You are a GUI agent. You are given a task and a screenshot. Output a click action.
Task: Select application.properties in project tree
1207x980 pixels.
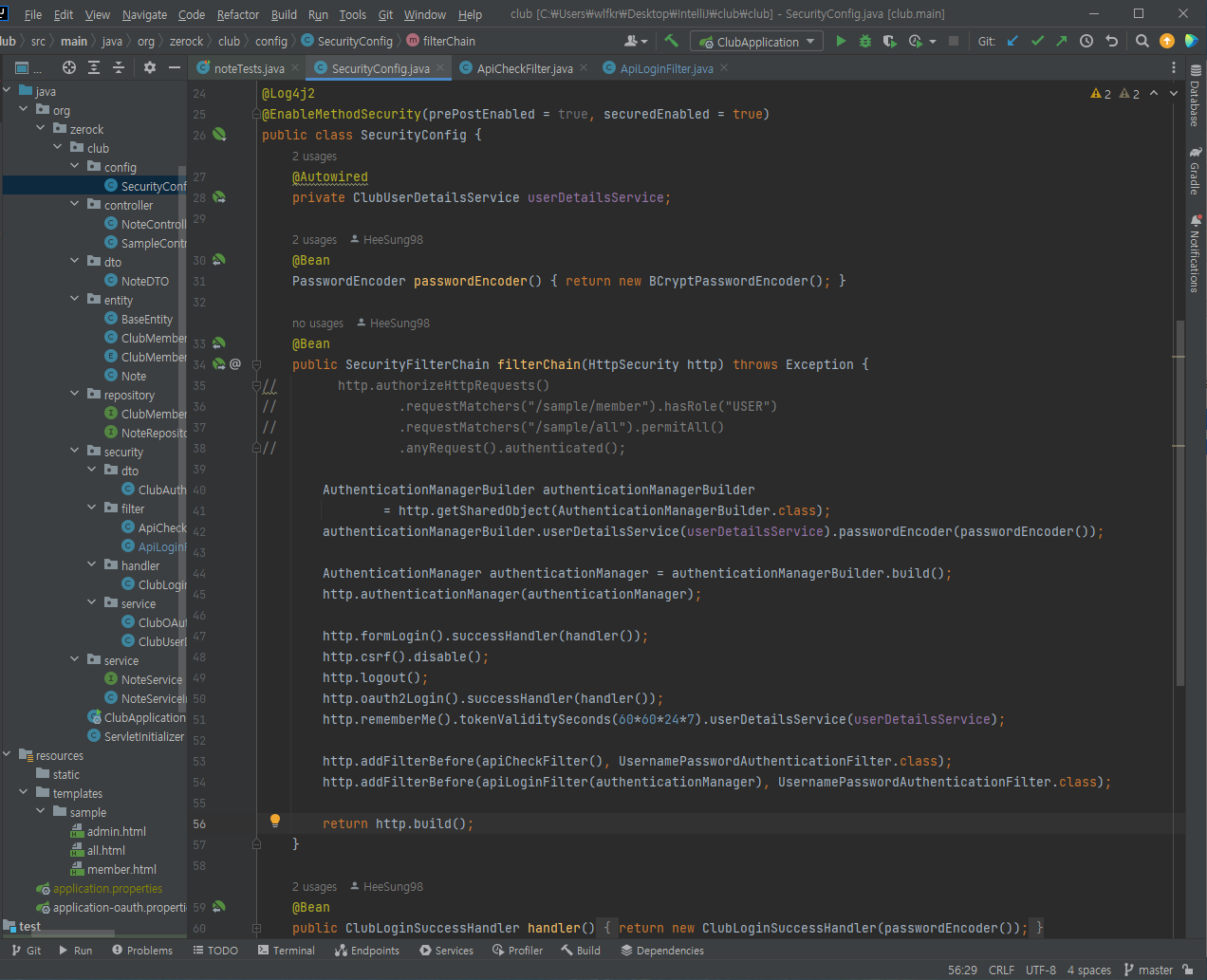tap(107, 888)
